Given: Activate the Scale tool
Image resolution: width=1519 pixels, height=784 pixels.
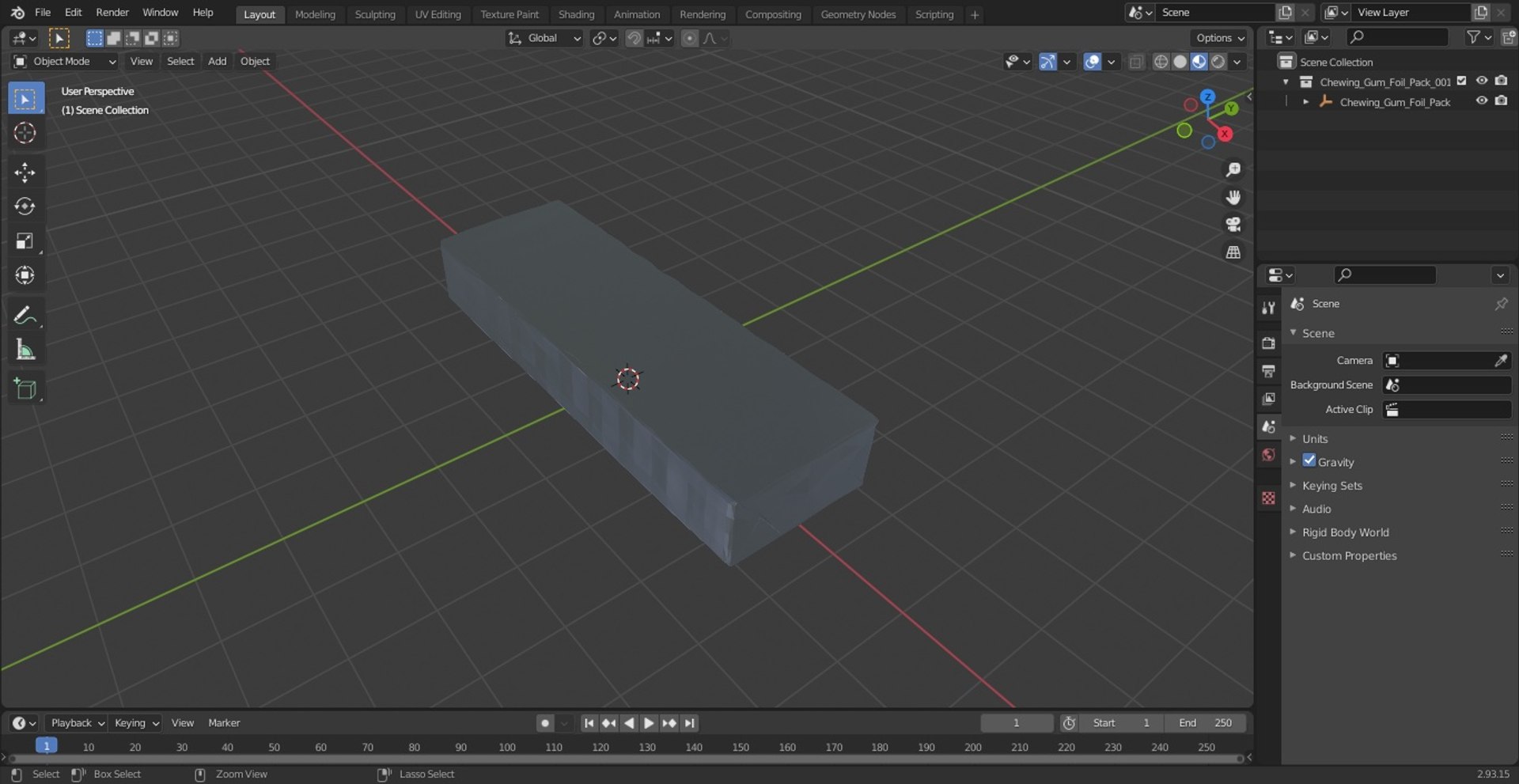Looking at the screenshot, I should click(x=25, y=241).
